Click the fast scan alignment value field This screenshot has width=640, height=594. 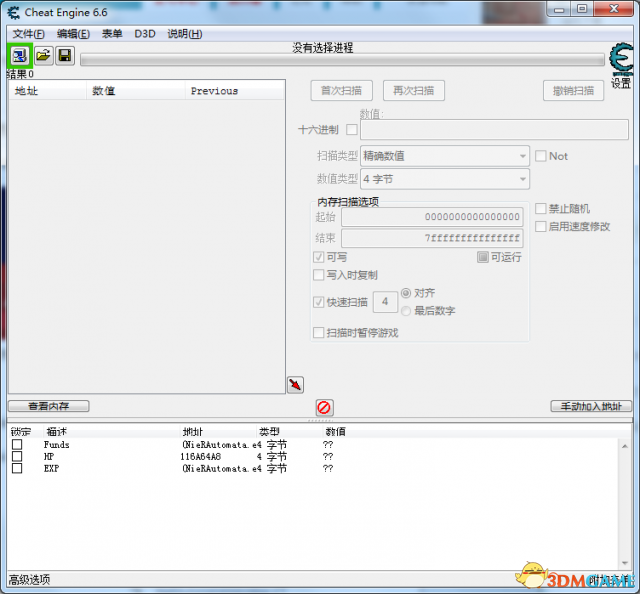(385, 302)
